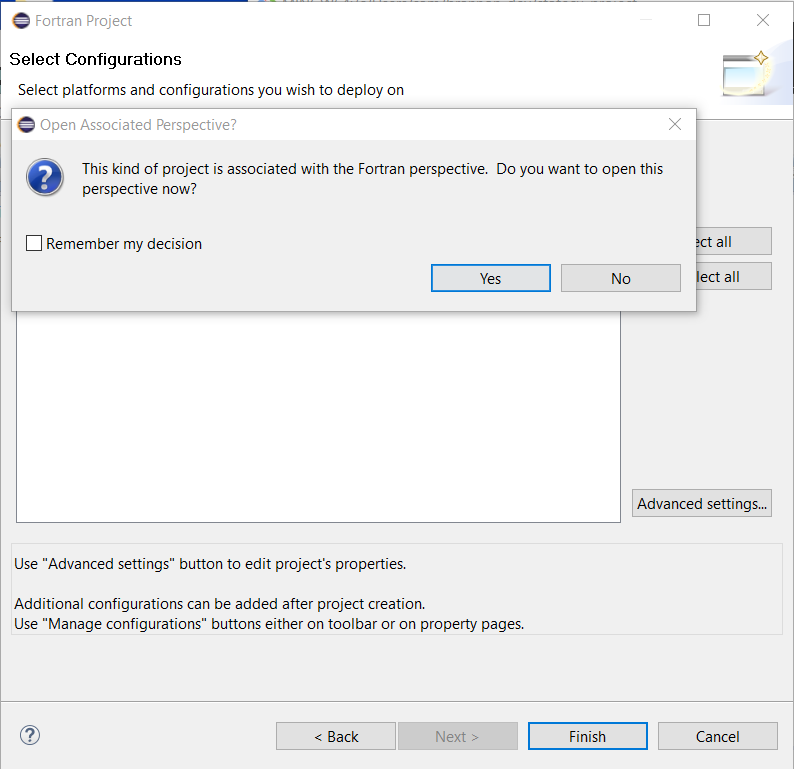Decline opening the perspective with No
794x769 pixels.
pos(620,278)
